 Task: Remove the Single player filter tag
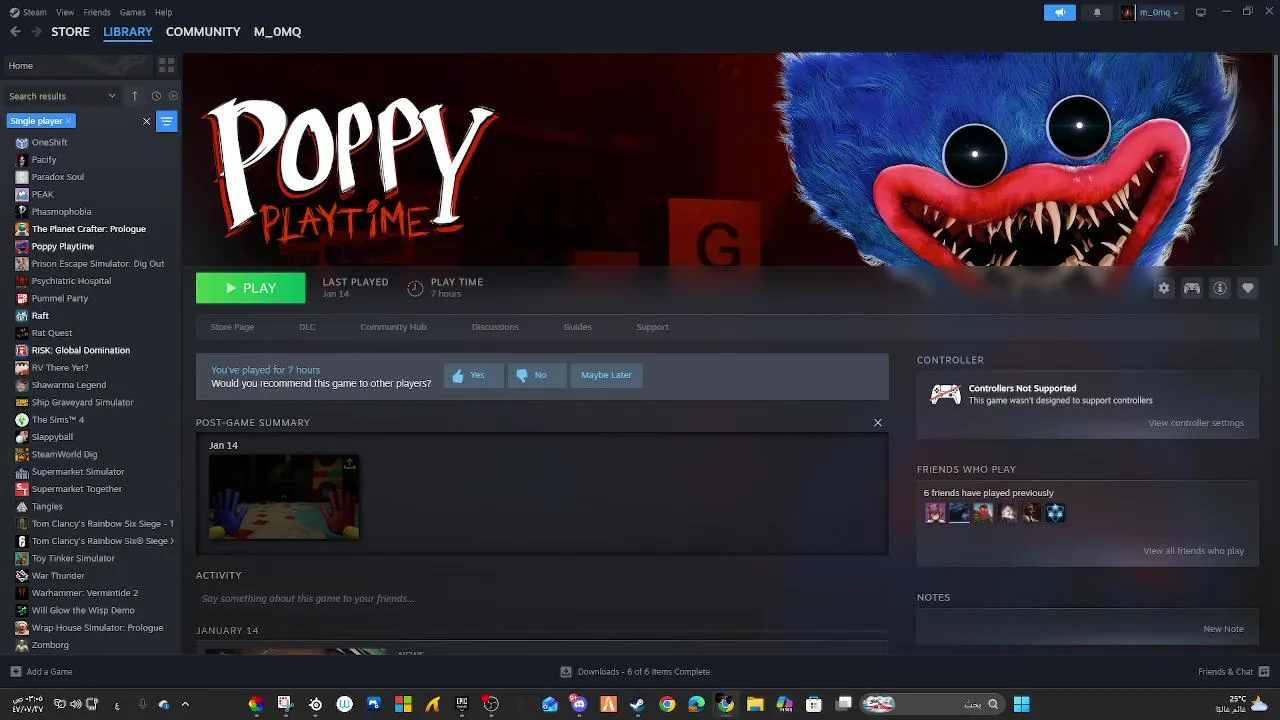click(69, 121)
